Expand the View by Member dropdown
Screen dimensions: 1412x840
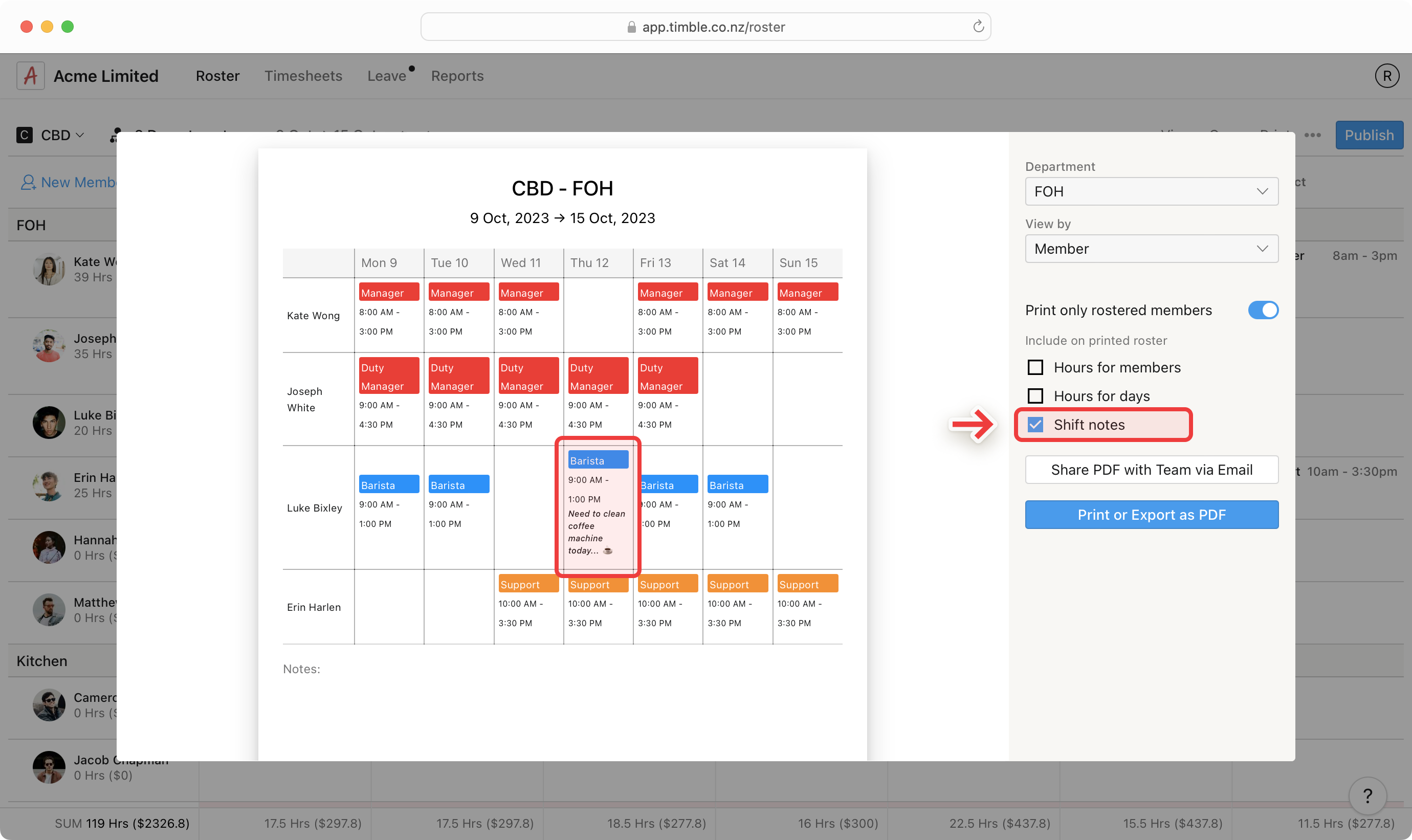(x=1151, y=249)
